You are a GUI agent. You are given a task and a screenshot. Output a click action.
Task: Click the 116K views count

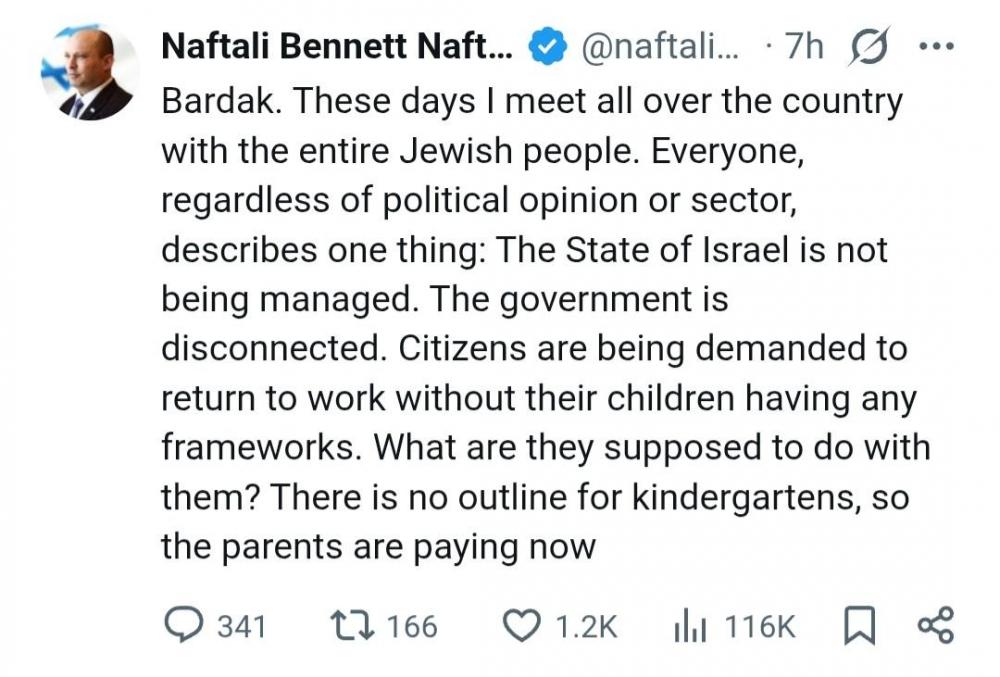pyautogui.click(x=760, y=627)
